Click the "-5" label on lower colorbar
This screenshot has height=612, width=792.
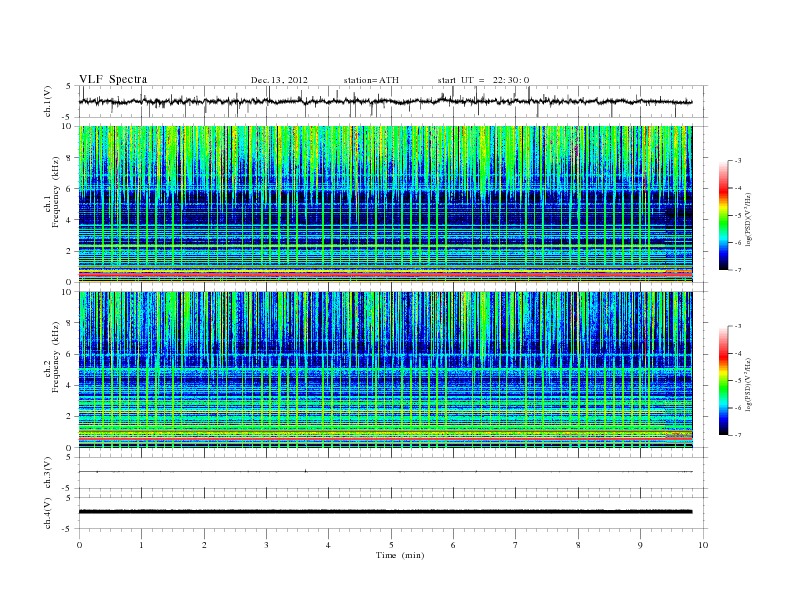pos(738,380)
